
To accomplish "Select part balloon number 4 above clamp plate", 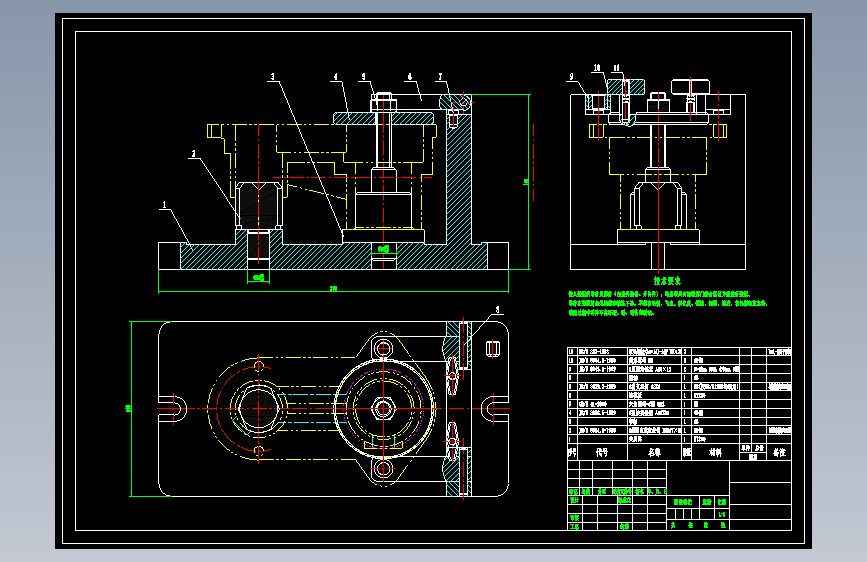I will (336, 76).
